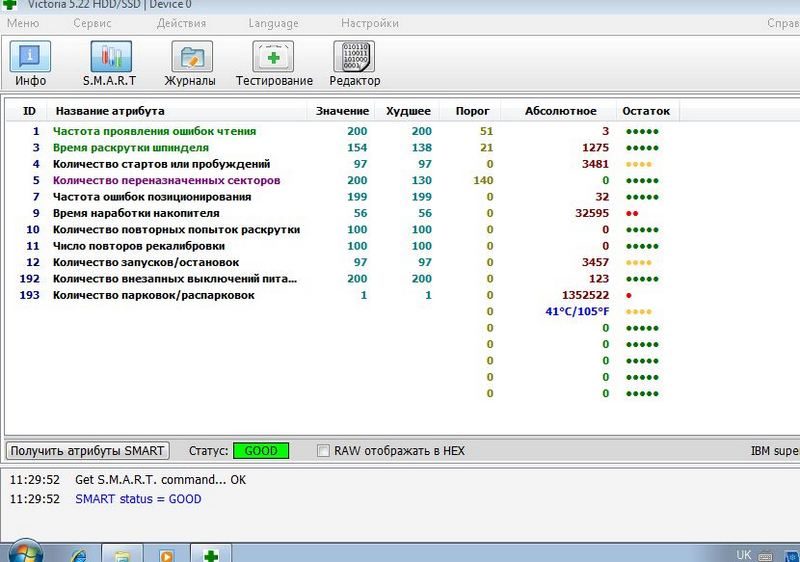
Task: Open the media player taskbar icon
Action: [166, 554]
